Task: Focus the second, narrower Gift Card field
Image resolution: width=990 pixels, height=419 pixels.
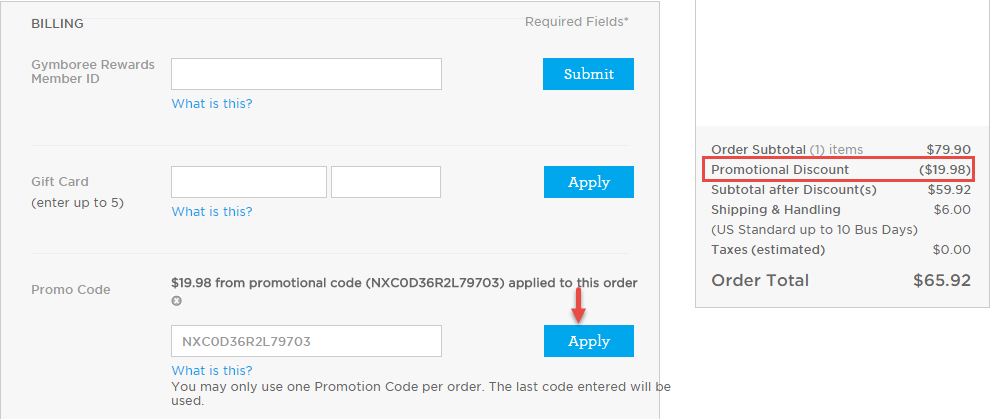Action: (x=386, y=182)
